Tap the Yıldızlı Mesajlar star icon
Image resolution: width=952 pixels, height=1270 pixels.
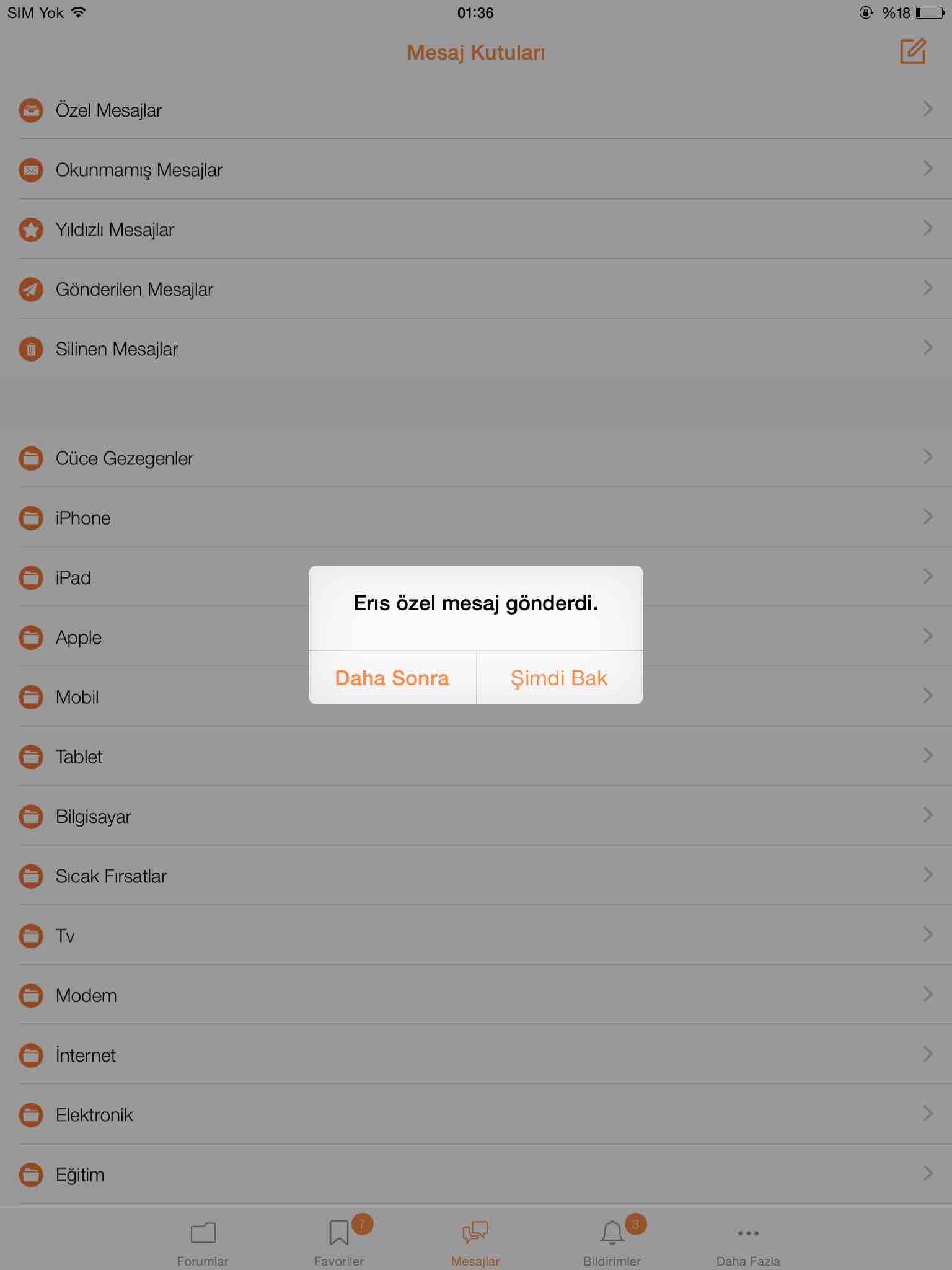pos(31,230)
